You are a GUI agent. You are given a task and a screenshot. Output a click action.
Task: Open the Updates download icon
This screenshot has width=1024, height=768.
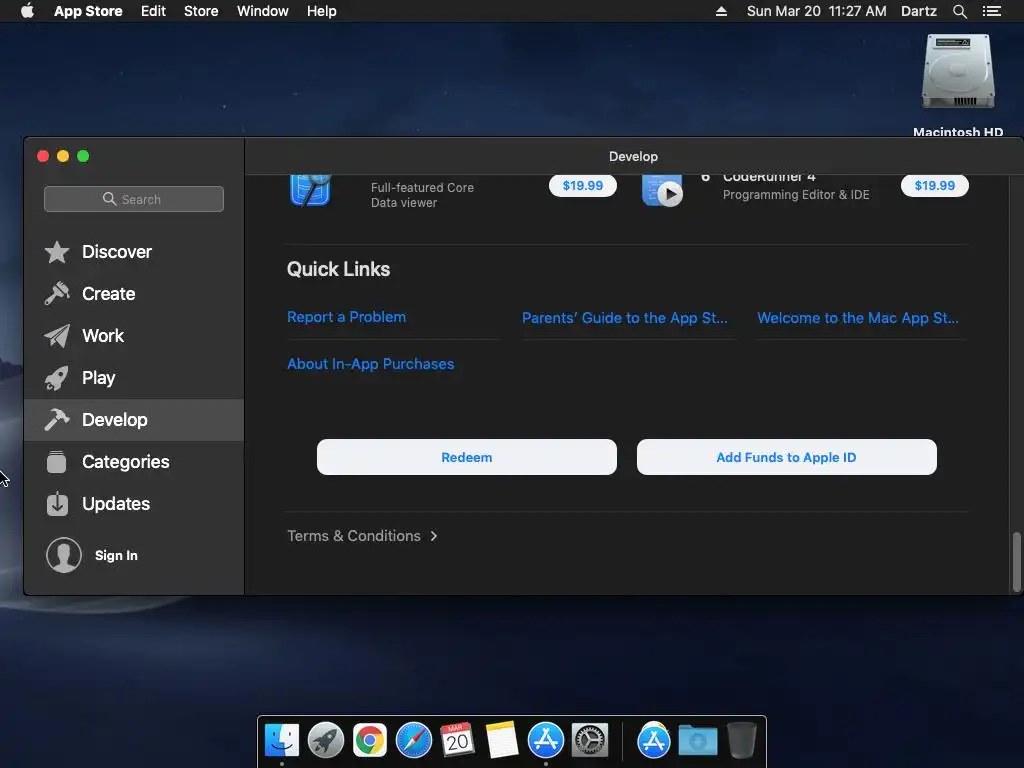click(x=57, y=504)
